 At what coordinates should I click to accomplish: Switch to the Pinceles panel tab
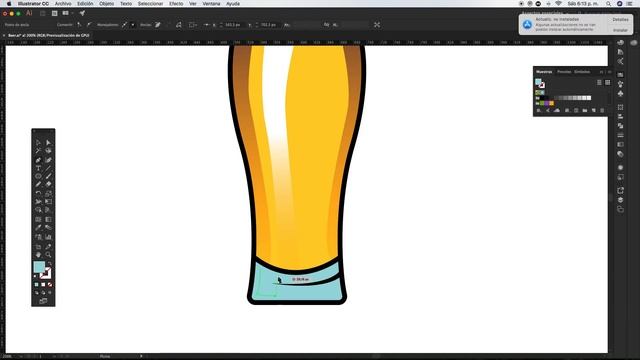tap(564, 72)
